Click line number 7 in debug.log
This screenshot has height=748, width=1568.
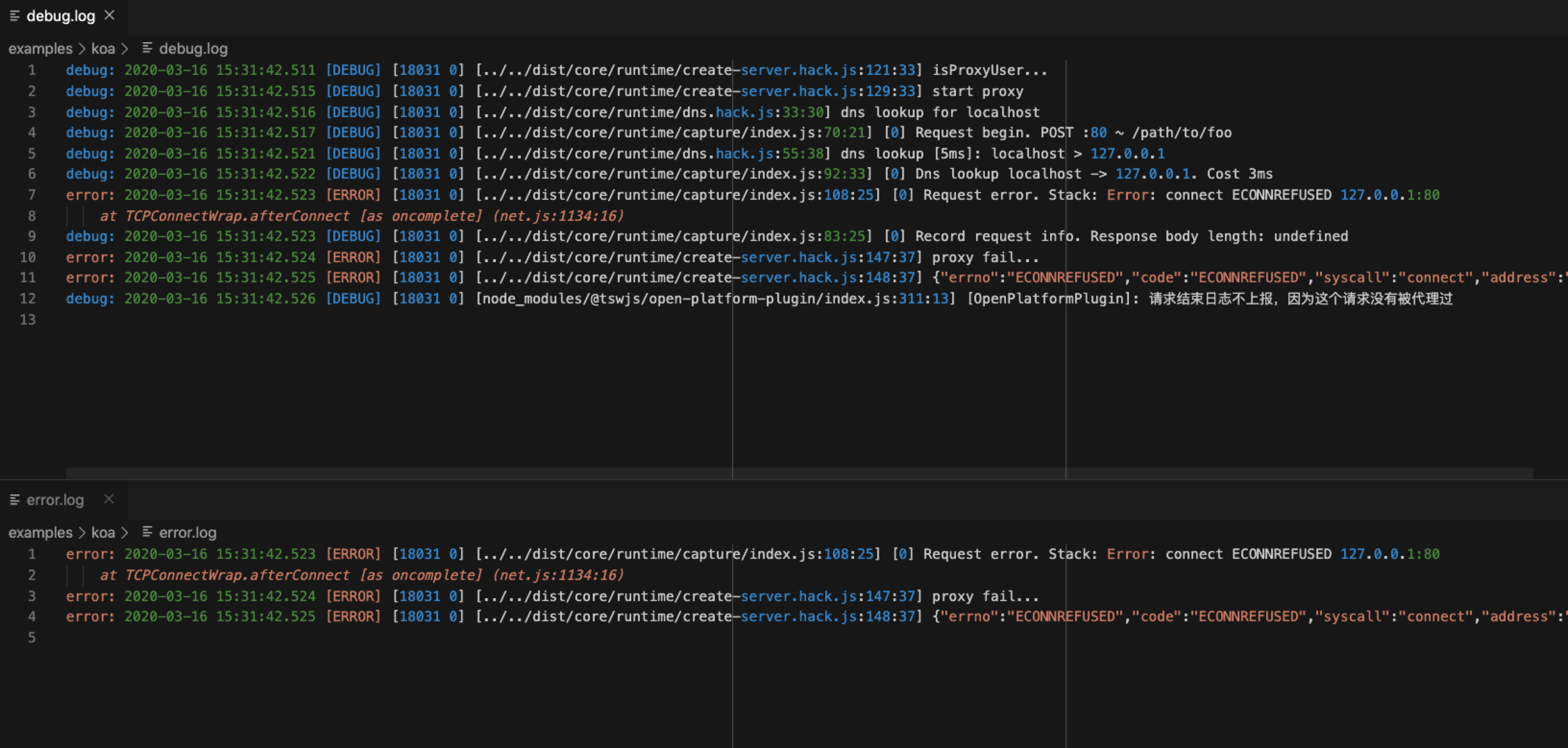(x=32, y=195)
